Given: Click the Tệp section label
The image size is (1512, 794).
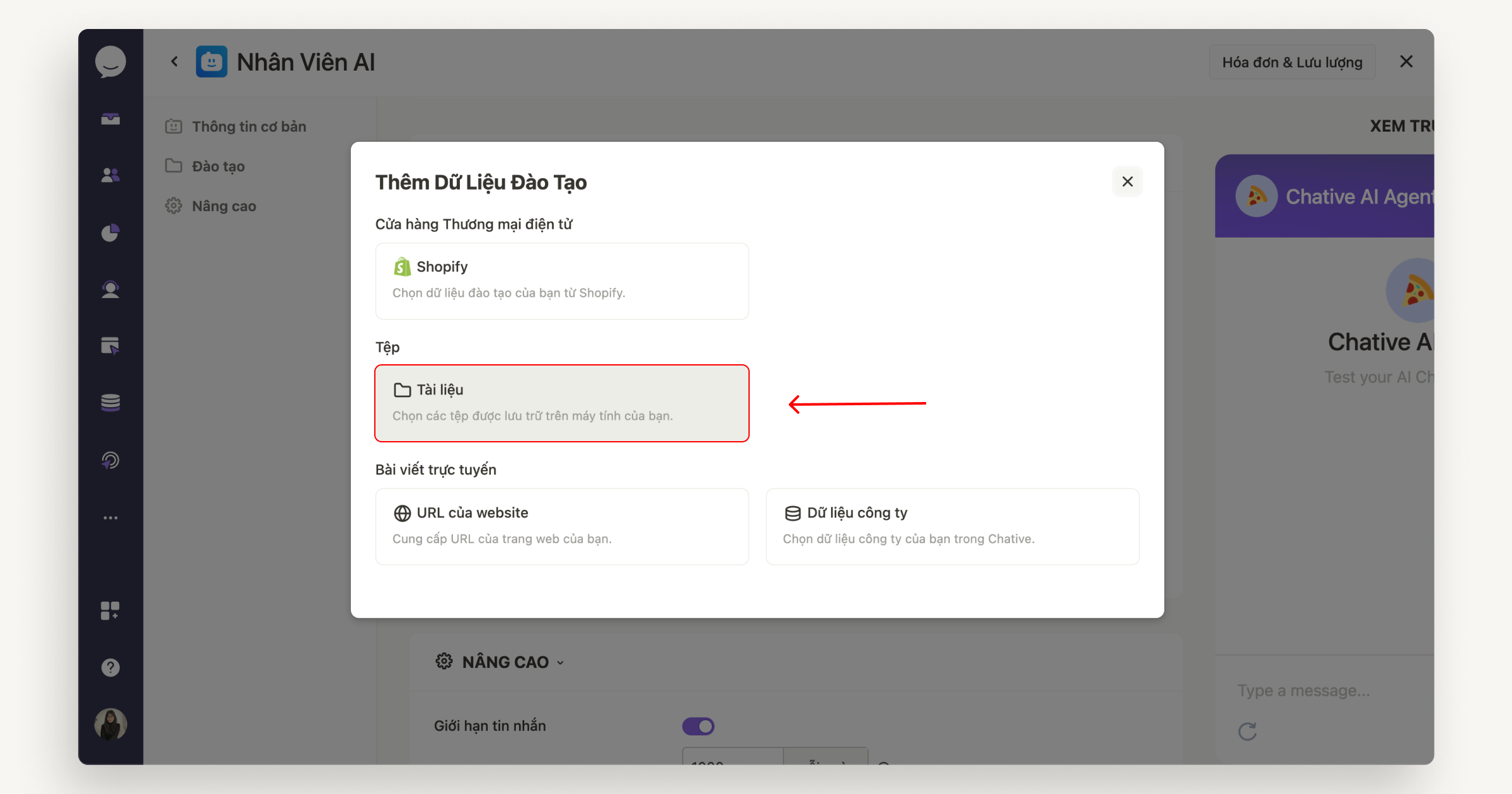Looking at the screenshot, I should click(x=387, y=347).
